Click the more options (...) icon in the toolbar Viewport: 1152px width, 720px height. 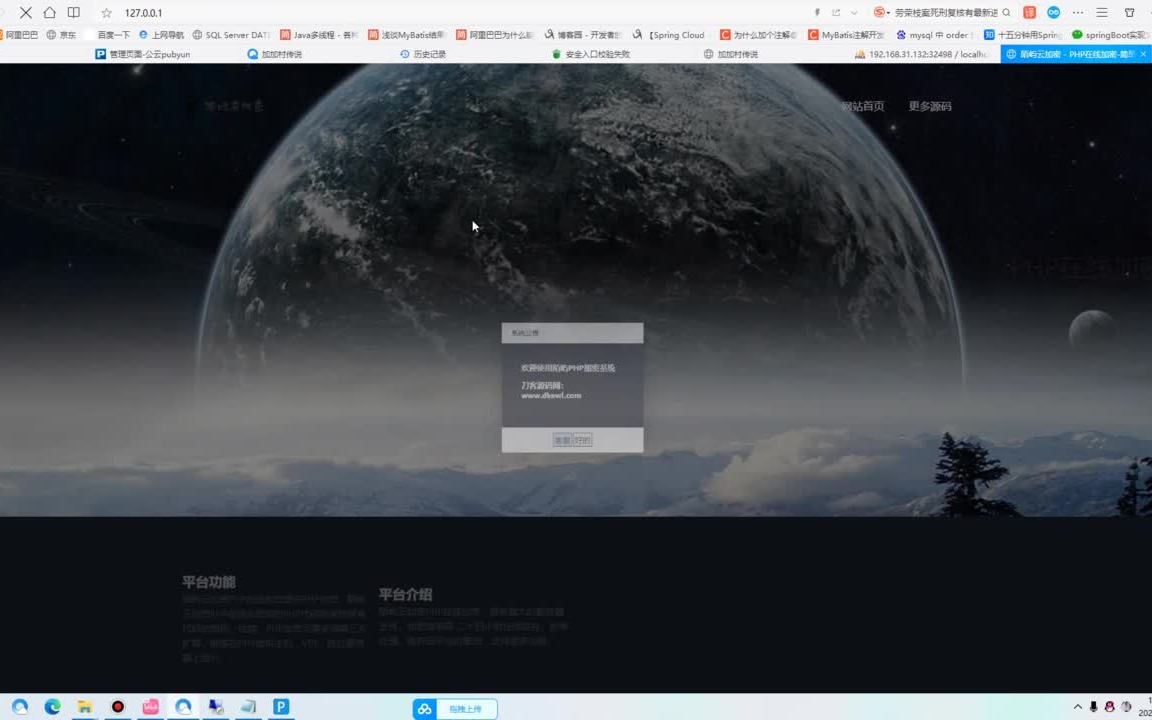[1078, 13]
